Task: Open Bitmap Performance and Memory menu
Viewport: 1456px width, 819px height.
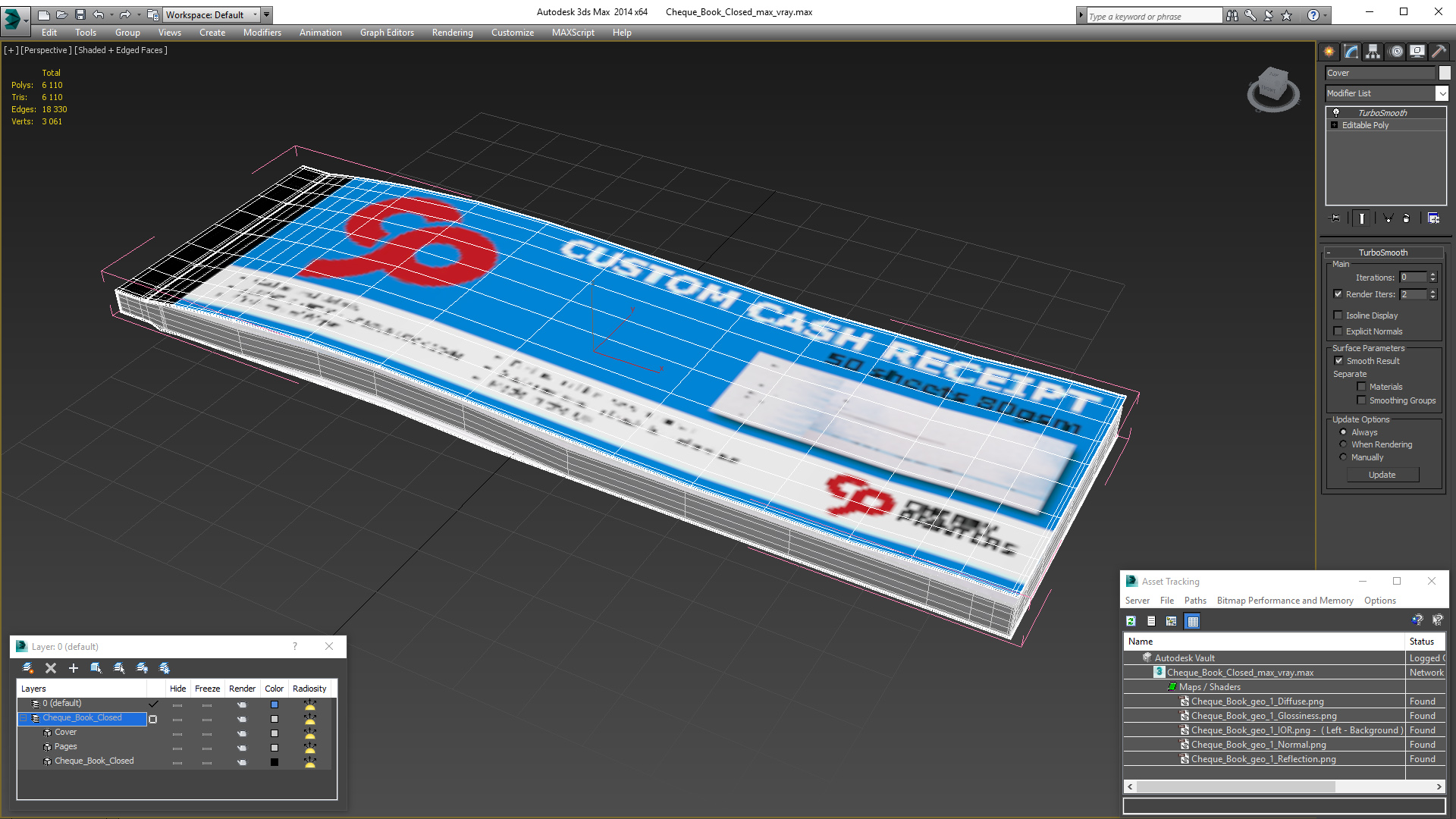Action: point(1285,601)
